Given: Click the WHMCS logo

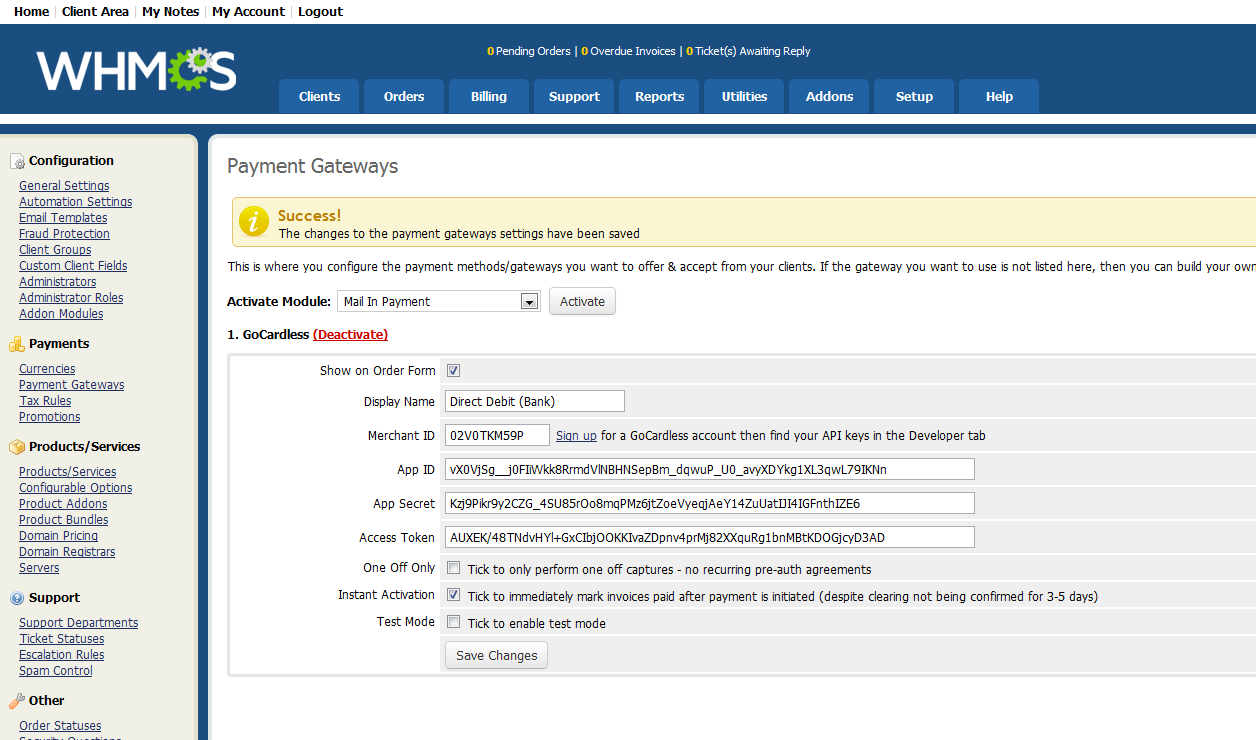Looking at the screenshot, I should click(137, 70).
